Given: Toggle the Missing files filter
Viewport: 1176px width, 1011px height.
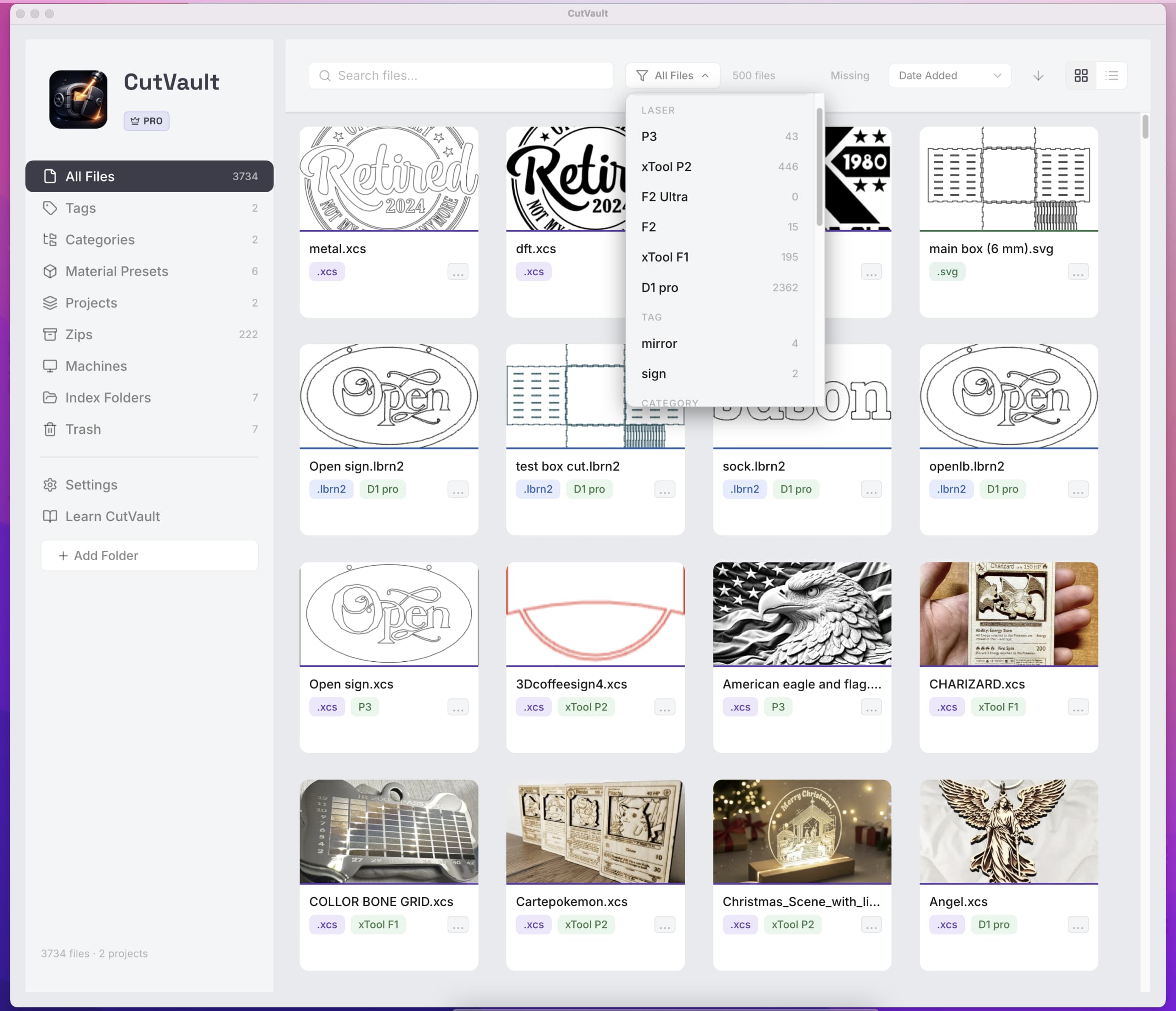Looking at the screenshot, I should coord(850,75).
